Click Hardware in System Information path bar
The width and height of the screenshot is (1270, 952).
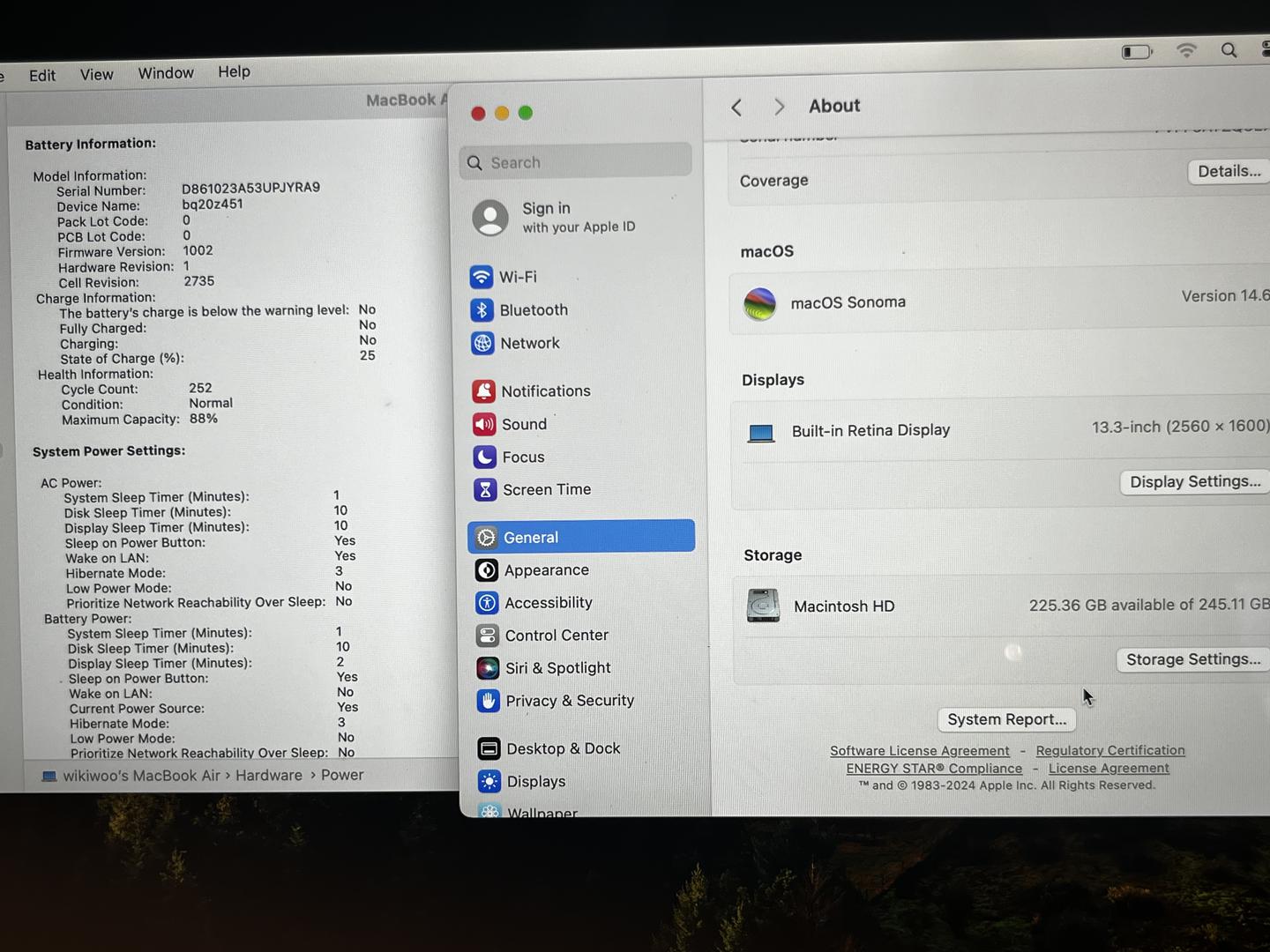point(269,776)
